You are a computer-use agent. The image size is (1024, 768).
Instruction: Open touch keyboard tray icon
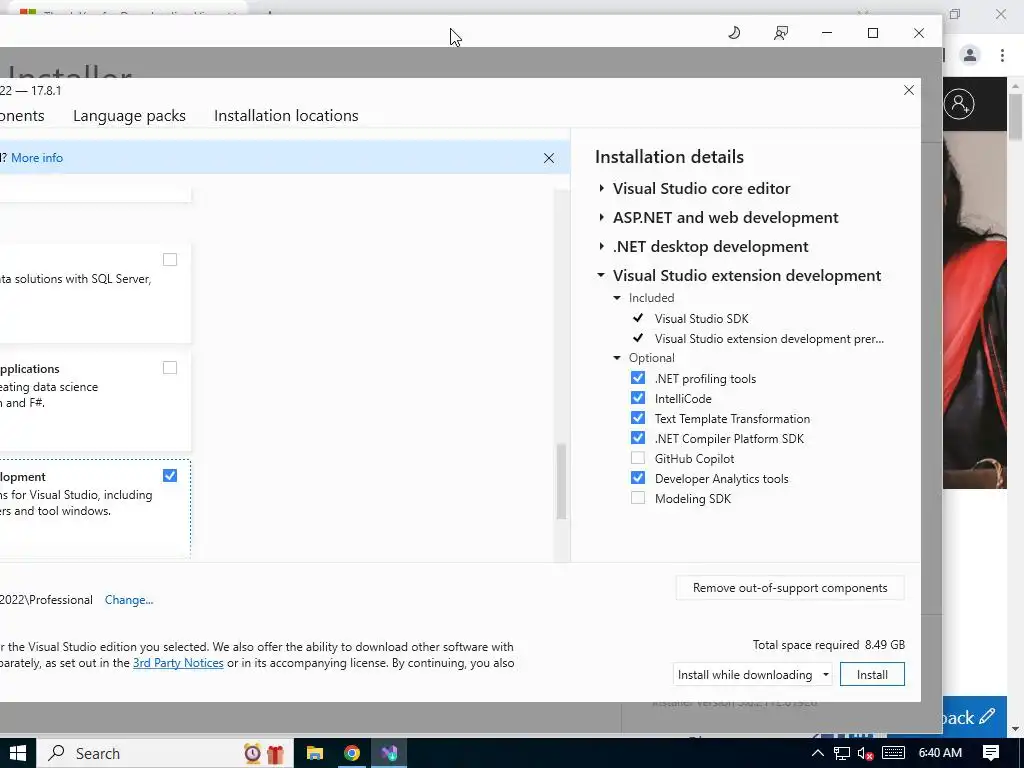(x=893, y=753)
